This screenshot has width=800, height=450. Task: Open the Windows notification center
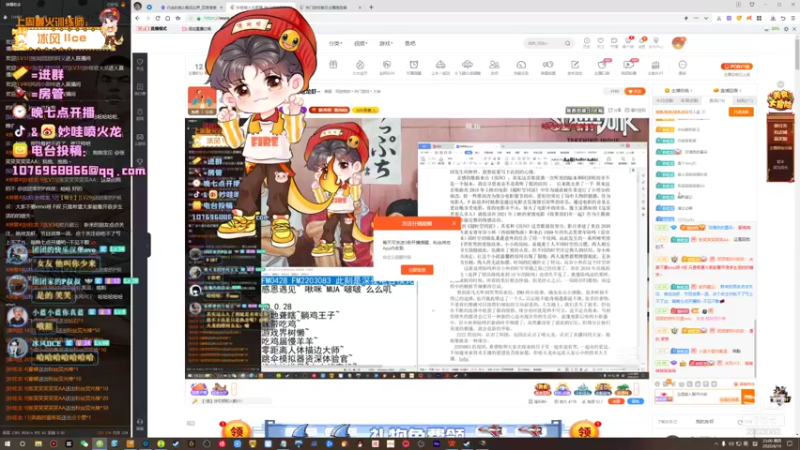(790, 444)
